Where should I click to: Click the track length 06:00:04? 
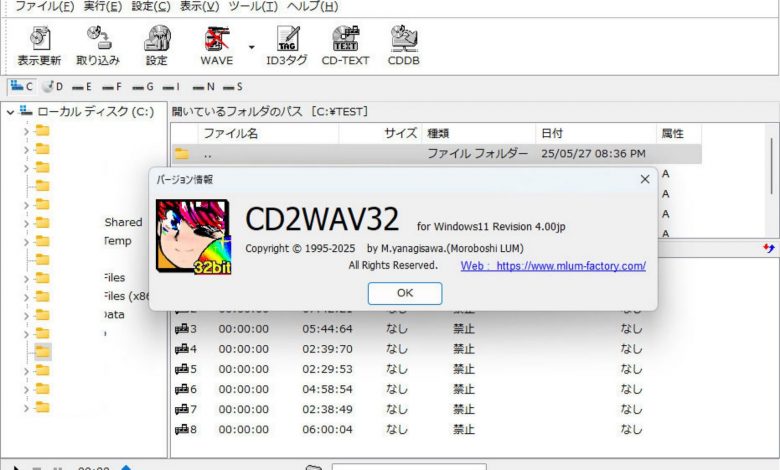pyautogui.click(x=327, y=429)
